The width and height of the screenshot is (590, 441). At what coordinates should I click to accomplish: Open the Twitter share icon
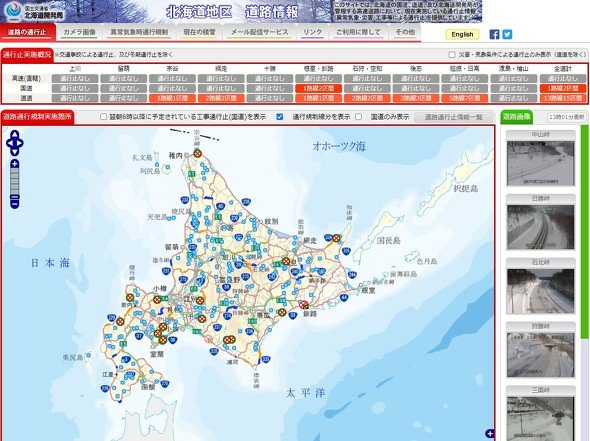pyautogui.click(x=507, y=34)
